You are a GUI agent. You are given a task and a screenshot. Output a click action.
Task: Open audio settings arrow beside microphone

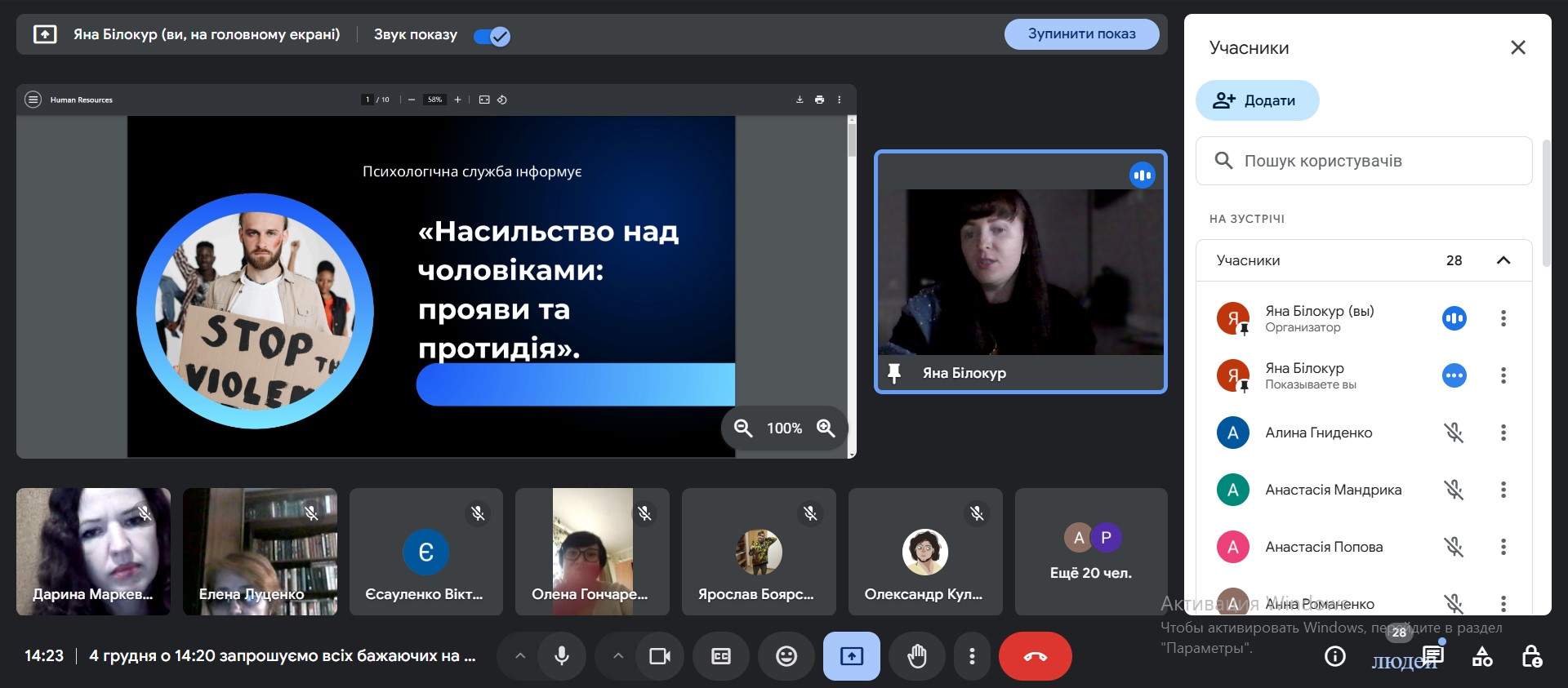[520, 656]
